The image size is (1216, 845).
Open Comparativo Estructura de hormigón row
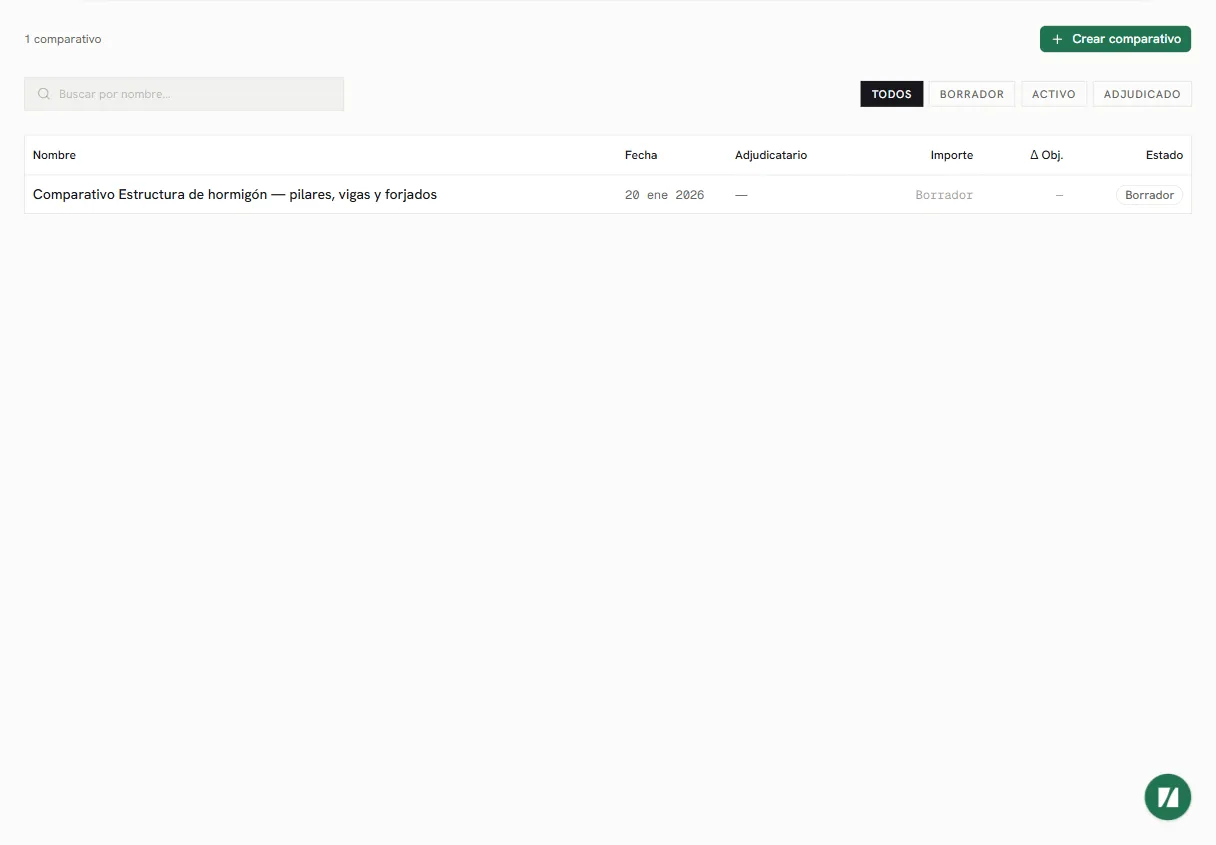(x=608, y=195)
